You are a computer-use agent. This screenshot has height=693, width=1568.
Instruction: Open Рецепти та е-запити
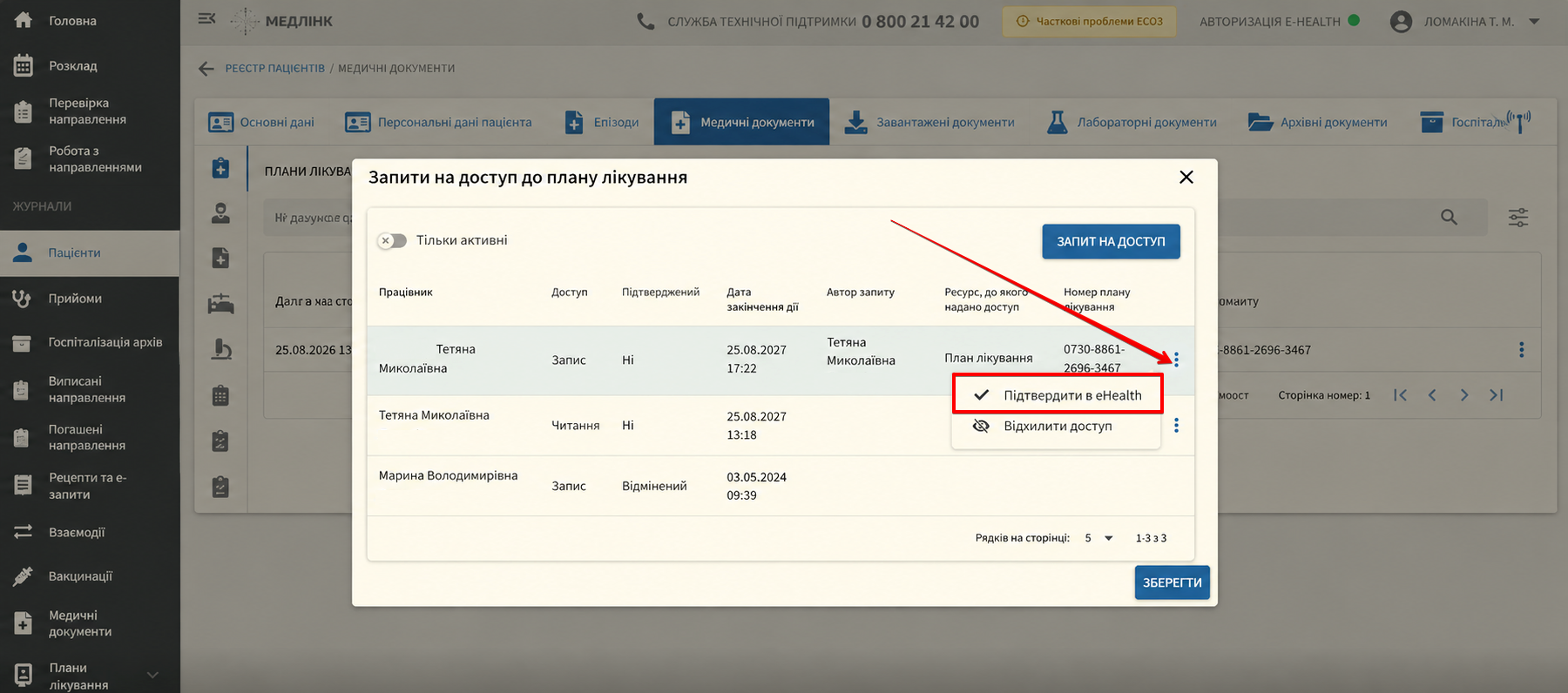pyautogui.click(x=90, y=486)
